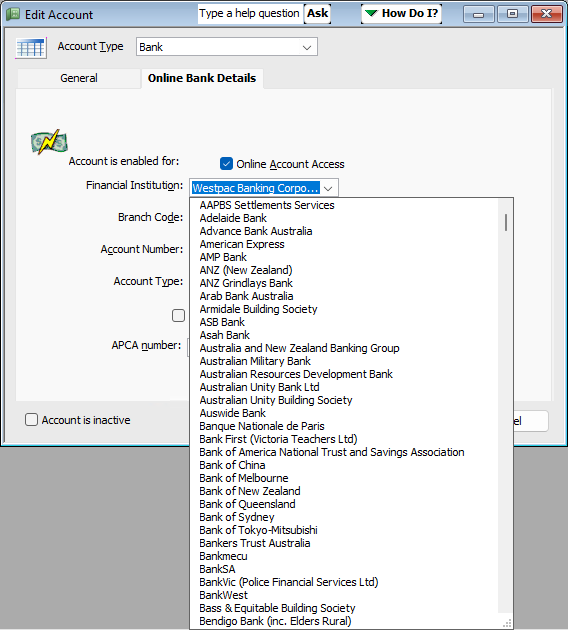Open the Account Type Bank dropdown
This screenshot has height=630, width=568.
pos(227,47)
